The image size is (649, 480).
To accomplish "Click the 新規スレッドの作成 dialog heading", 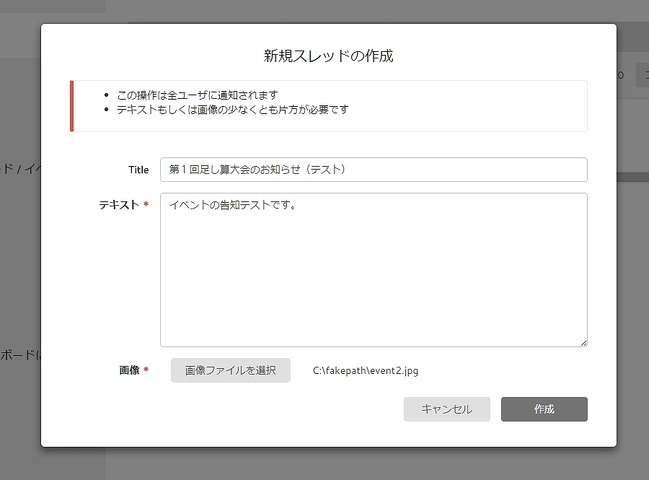I will (x=328, y=56).
